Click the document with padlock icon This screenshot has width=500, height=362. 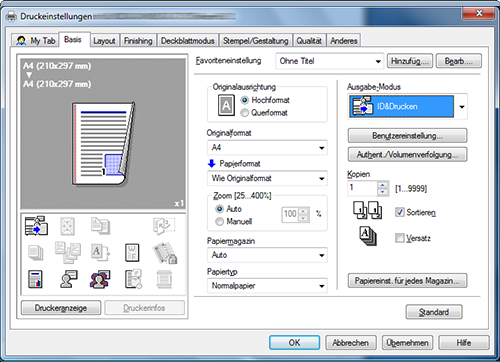(x=165, y=253)
